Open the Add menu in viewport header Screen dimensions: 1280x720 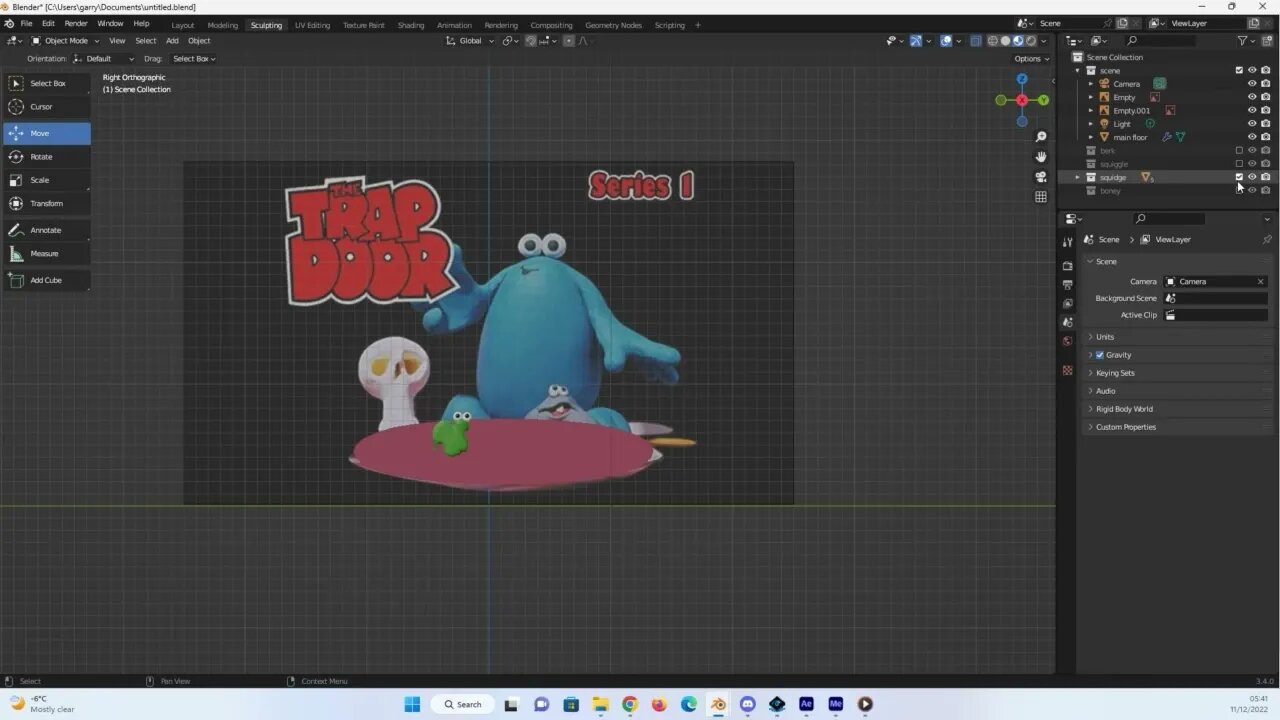(x=172, y=41)
